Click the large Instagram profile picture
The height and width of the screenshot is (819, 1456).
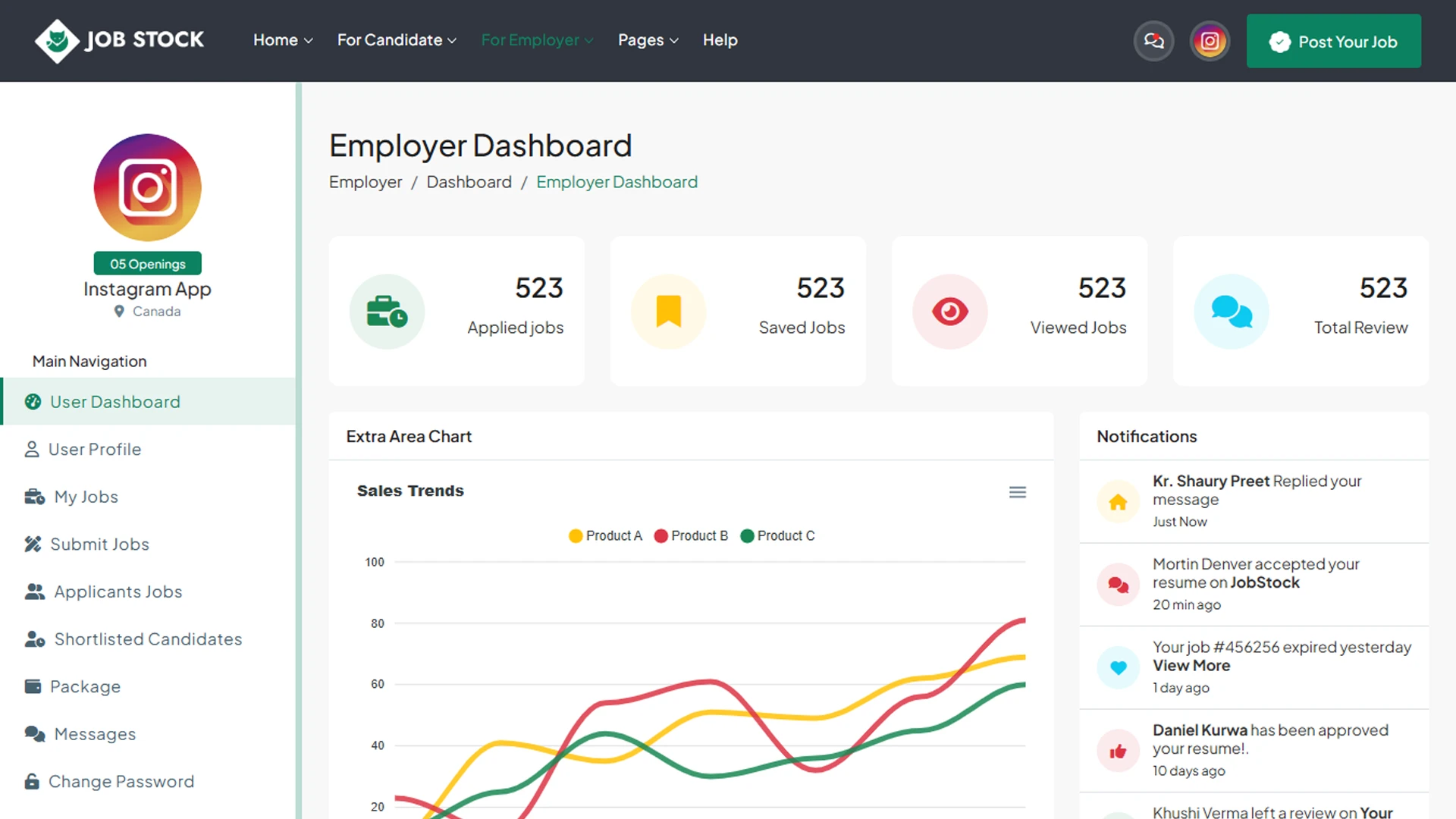click(x=147, y=187)
